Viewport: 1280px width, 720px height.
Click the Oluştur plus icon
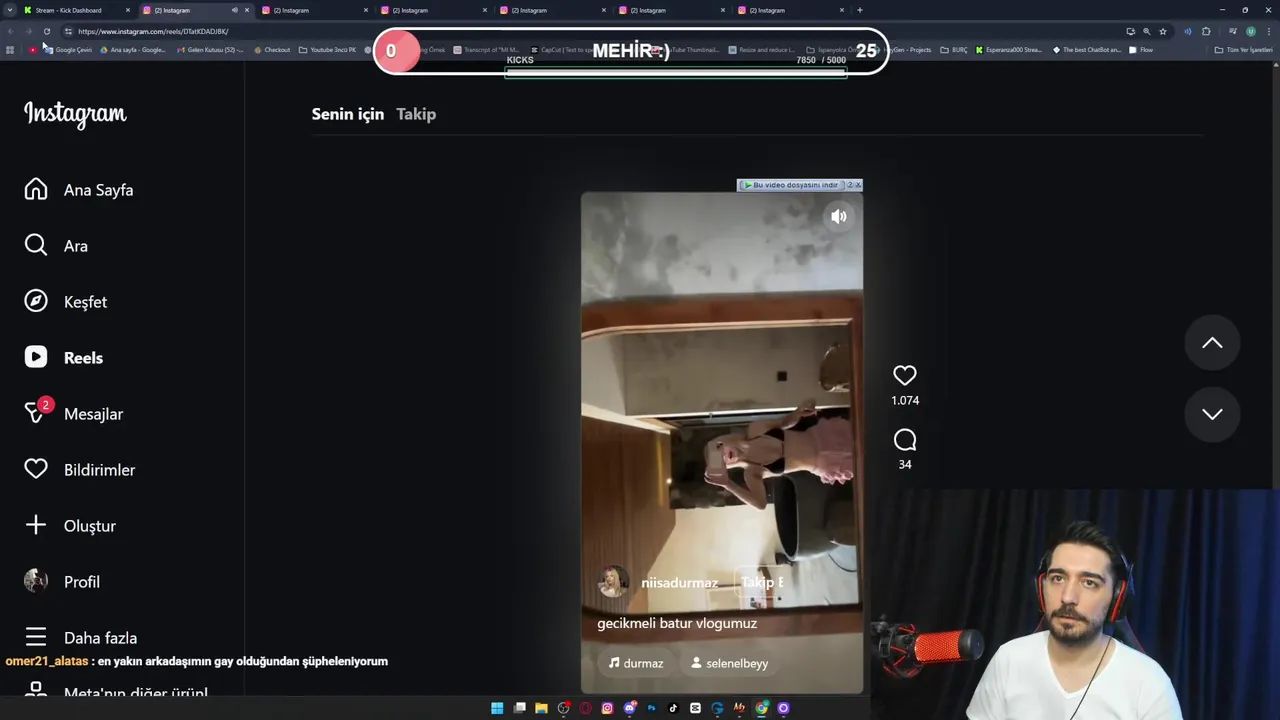click(36, 526)
